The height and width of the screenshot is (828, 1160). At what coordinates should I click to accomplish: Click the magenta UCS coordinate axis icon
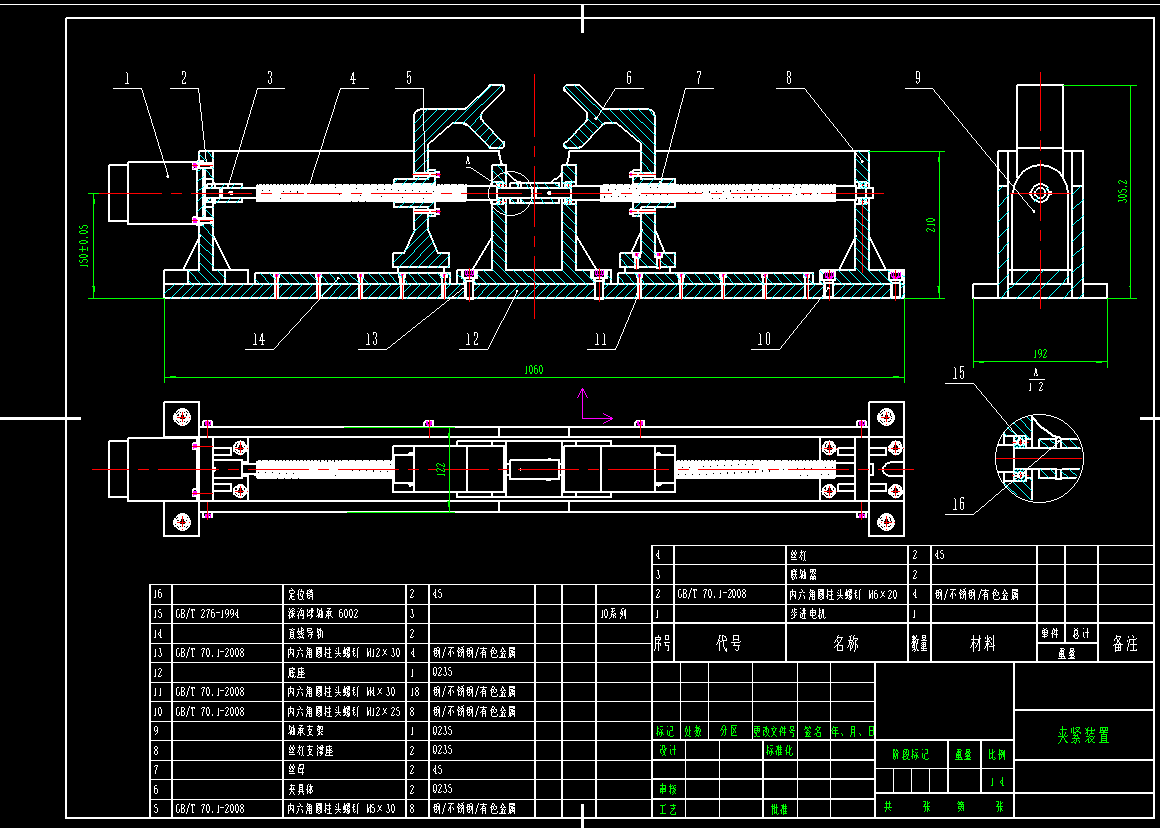click(595, 406)
